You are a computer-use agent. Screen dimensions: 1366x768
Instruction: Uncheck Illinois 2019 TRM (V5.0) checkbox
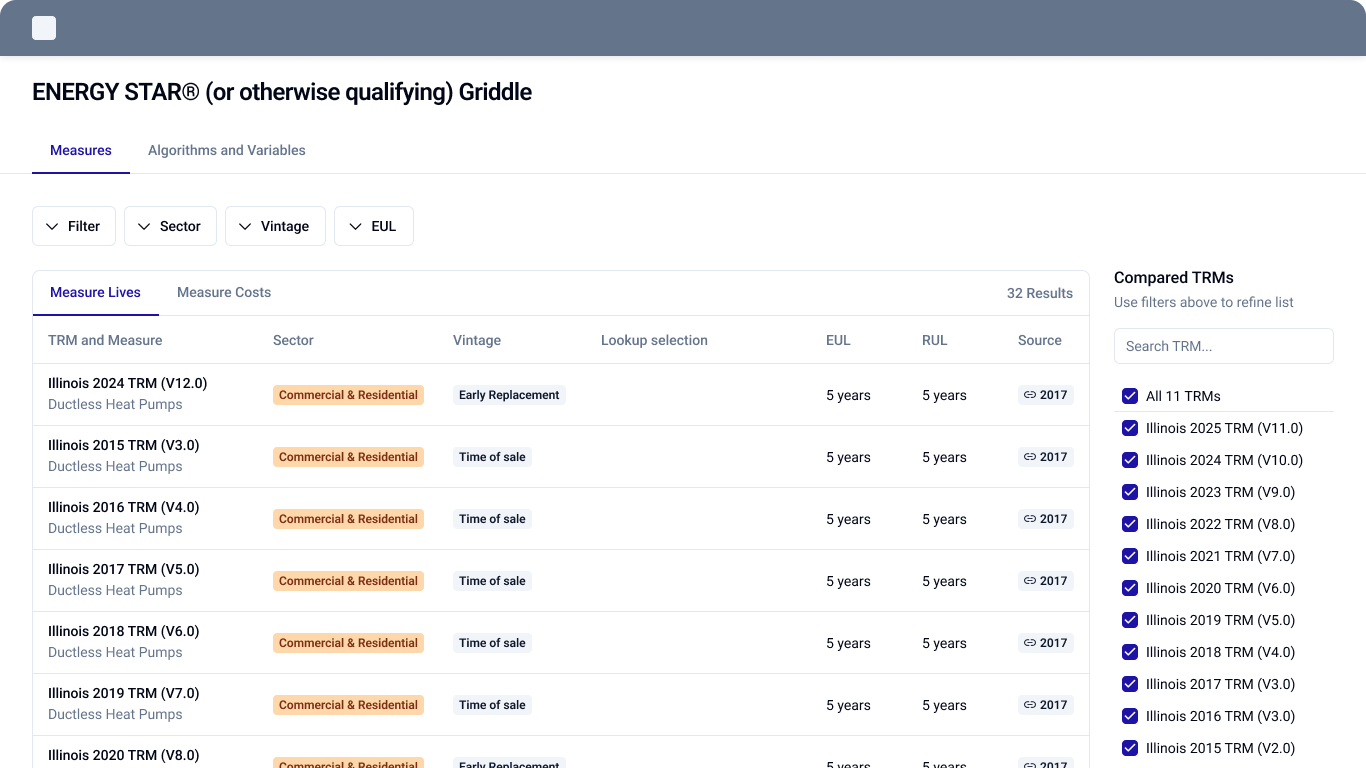(x=1130, y=620)
